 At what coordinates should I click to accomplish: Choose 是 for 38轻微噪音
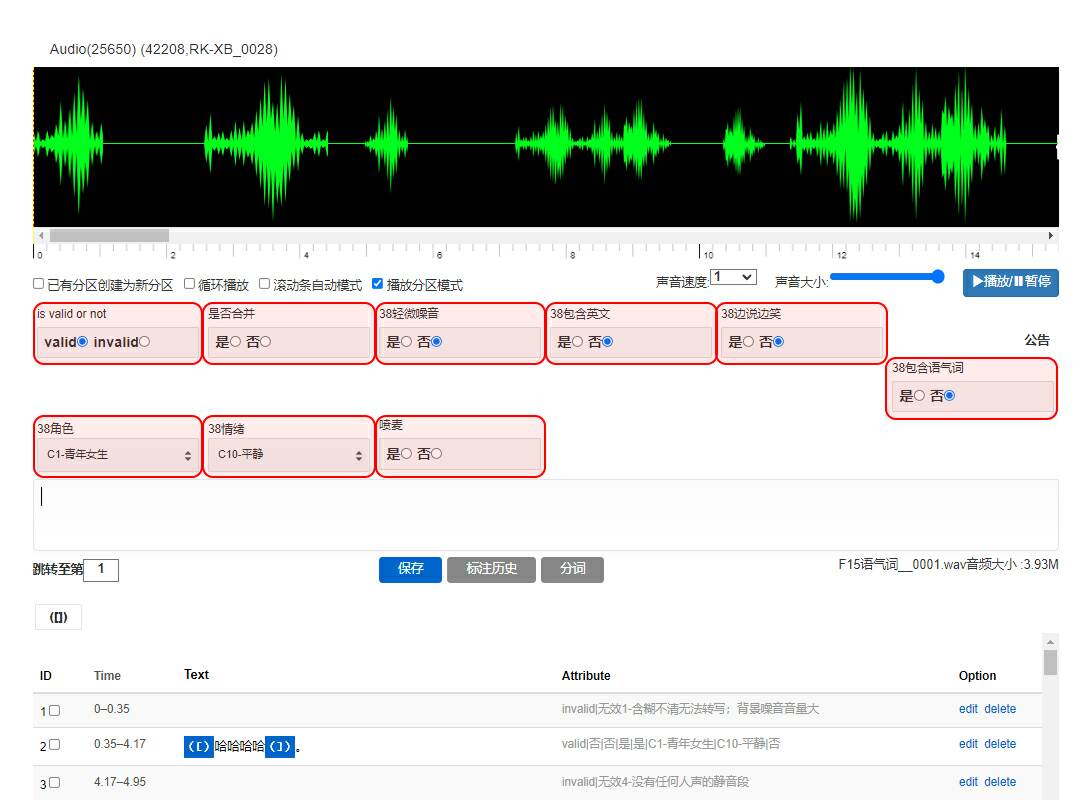point(406,342)
